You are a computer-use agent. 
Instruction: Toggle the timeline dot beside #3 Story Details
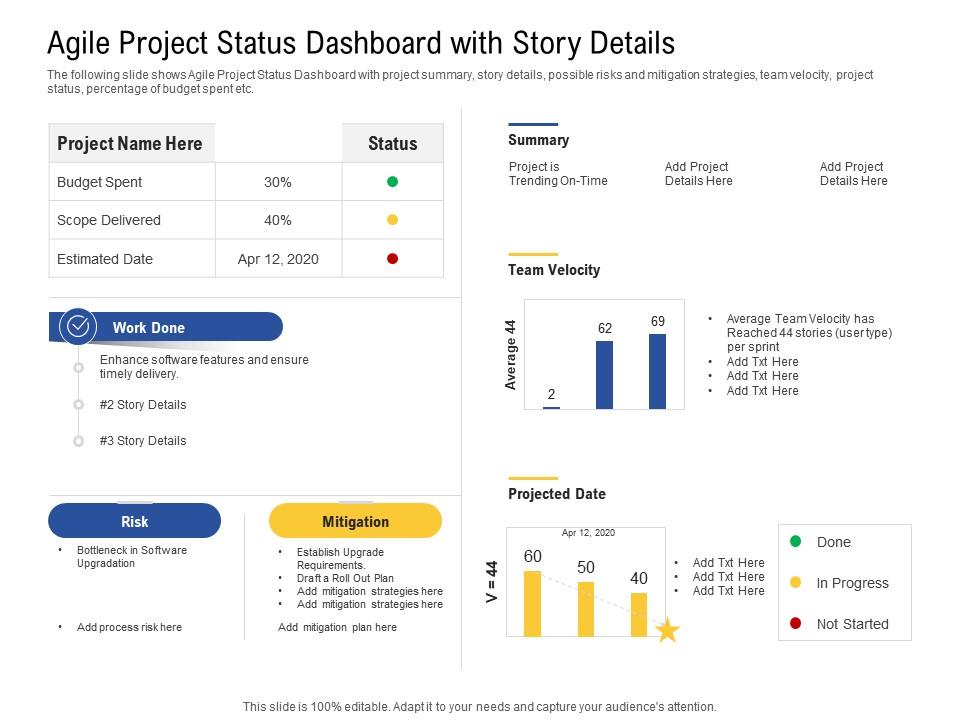point(78,440)
